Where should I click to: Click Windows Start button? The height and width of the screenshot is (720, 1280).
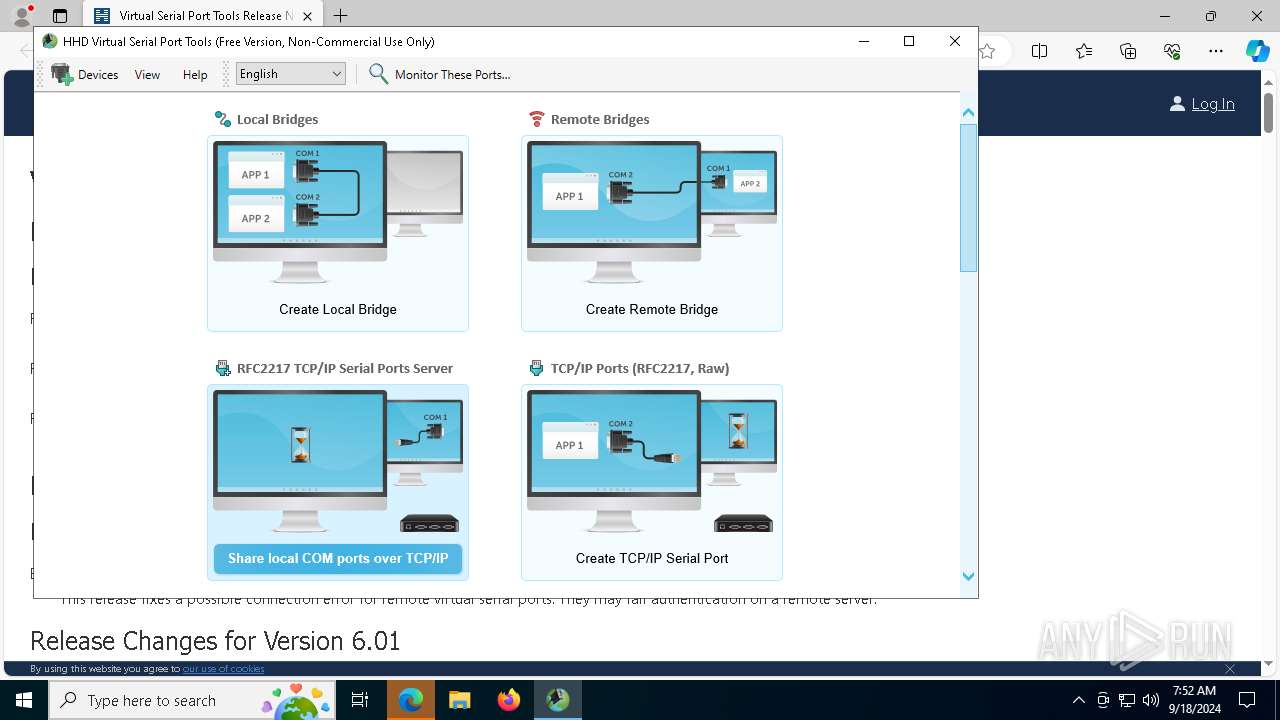(24, 700)
